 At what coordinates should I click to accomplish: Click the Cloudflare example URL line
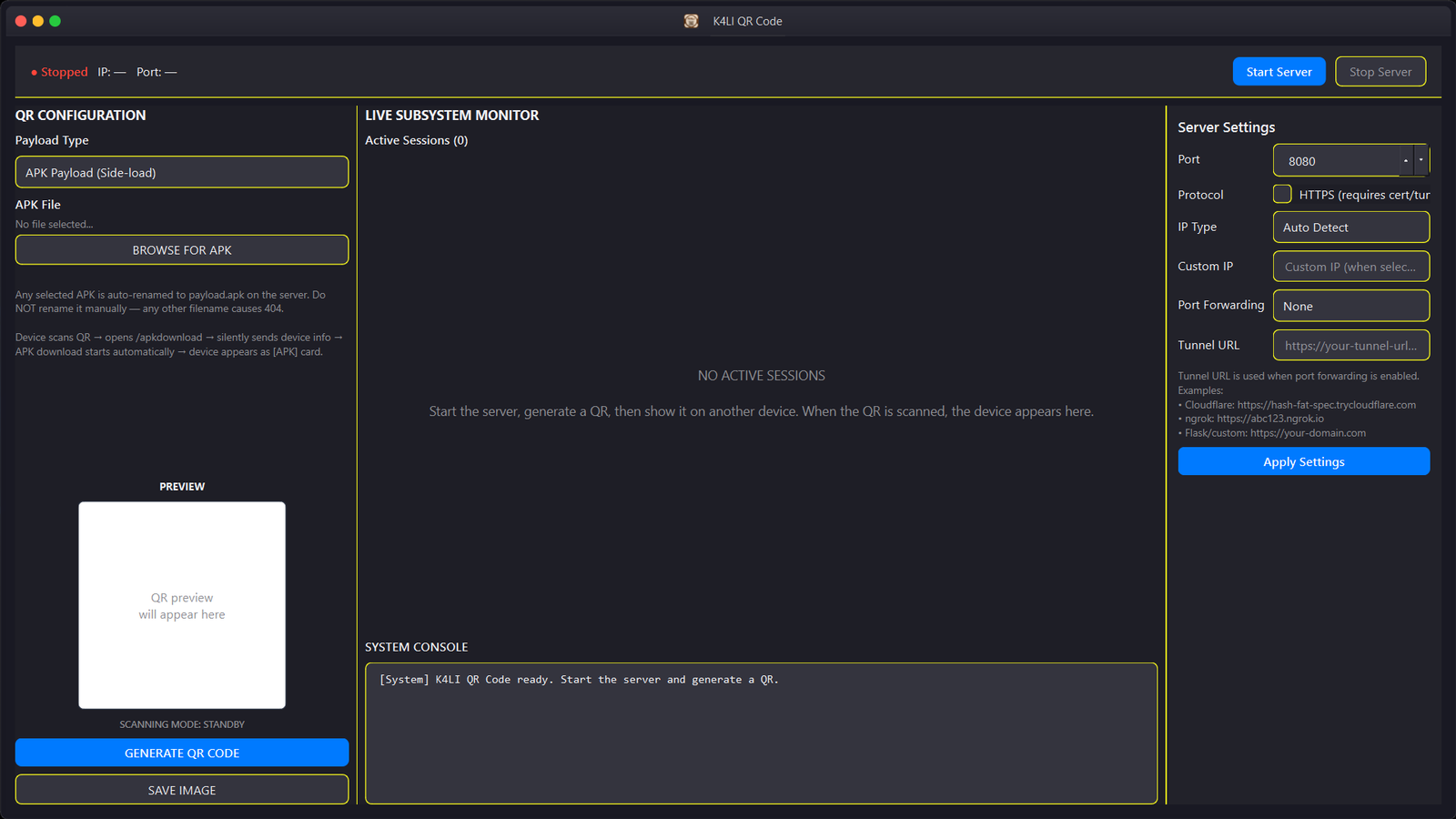1297,405
